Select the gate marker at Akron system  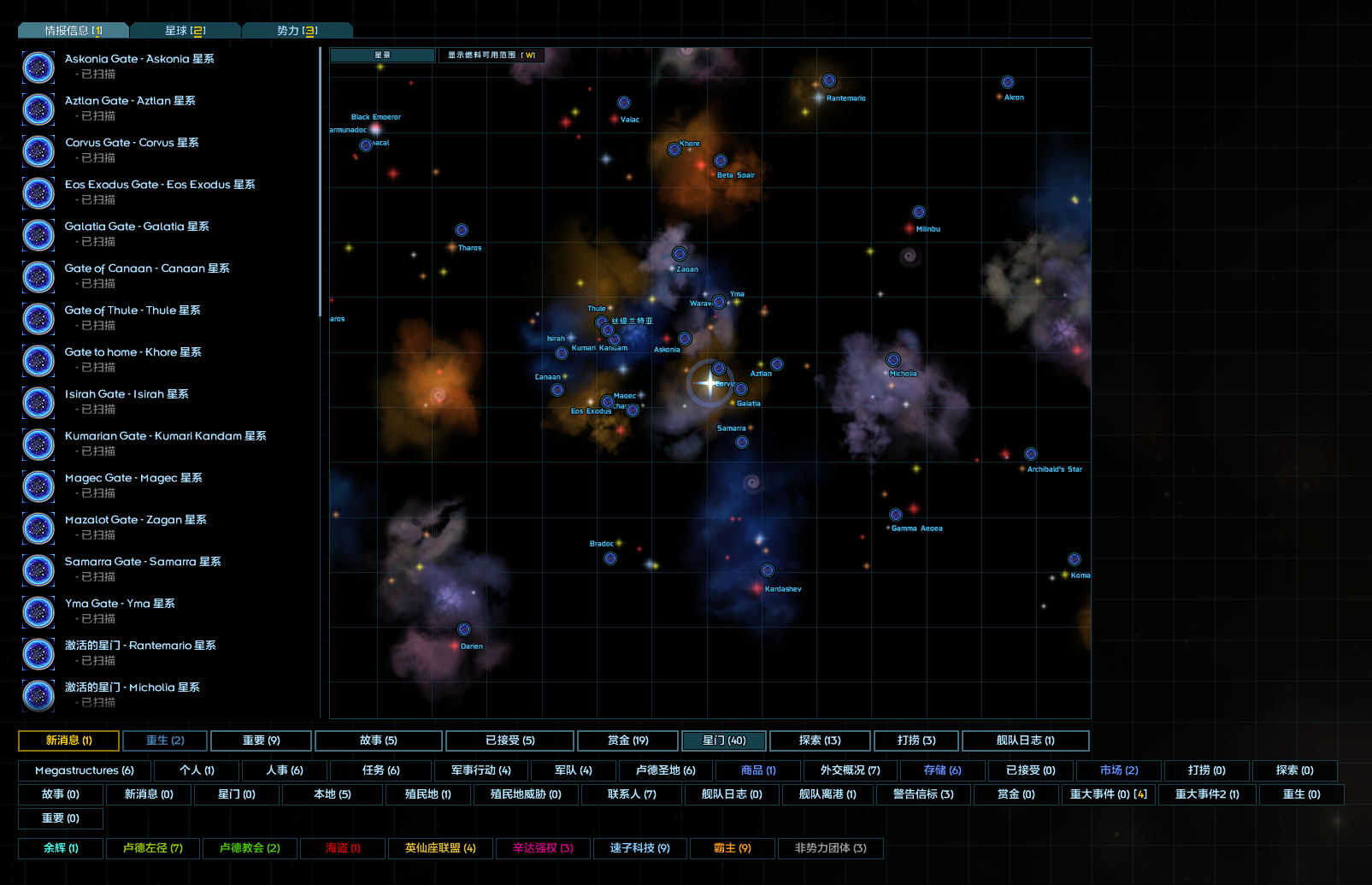1007,82
